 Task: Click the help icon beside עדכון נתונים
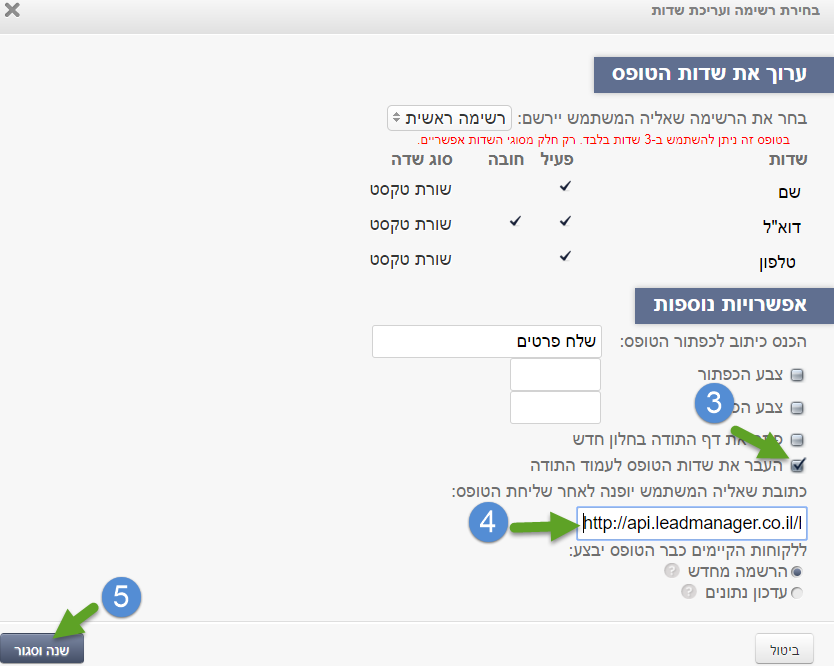[x=688, y=592]
